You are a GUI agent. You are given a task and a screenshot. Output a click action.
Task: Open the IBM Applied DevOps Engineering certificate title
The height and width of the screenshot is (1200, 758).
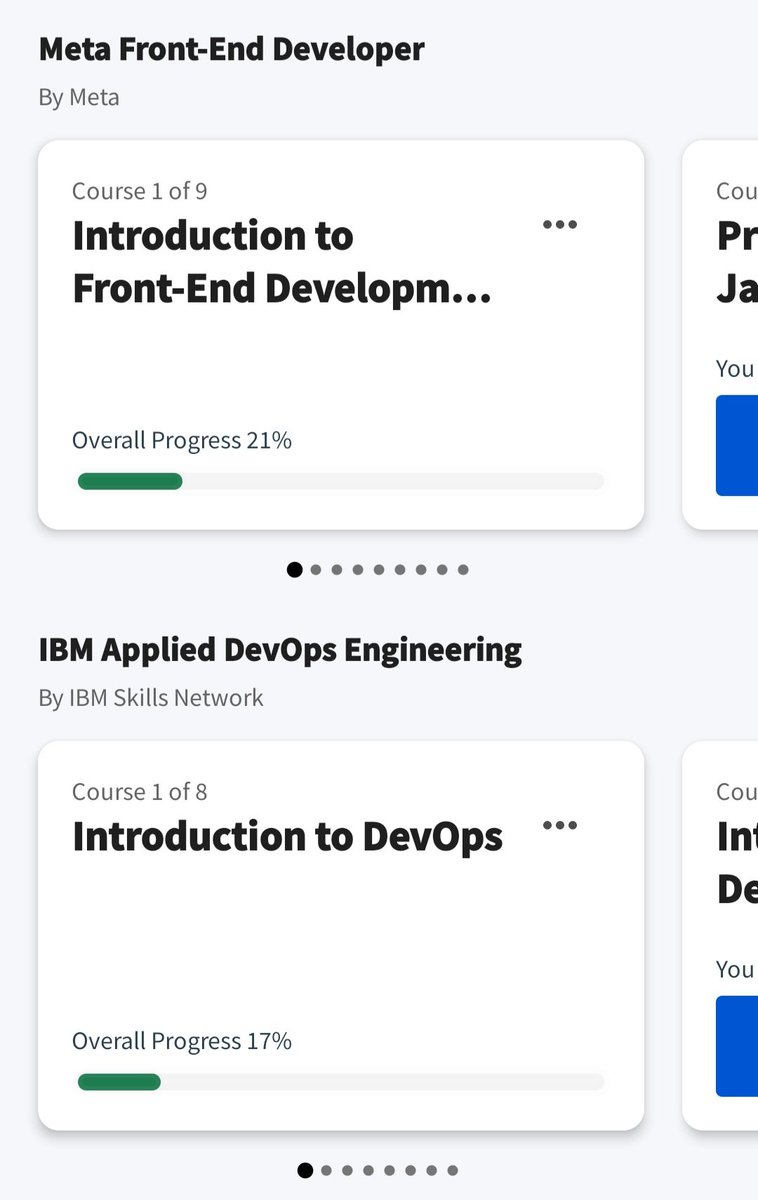pos(280,650)
